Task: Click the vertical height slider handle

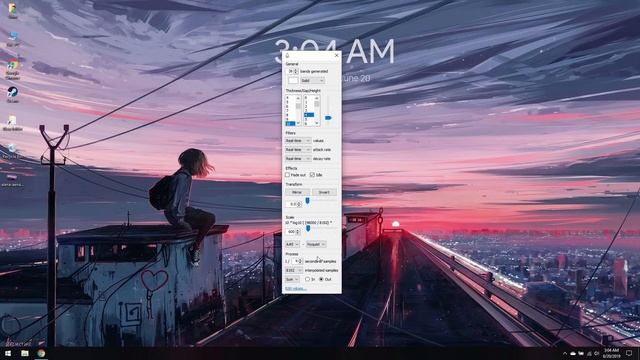Action: pyautogui.click(x=328, y=118)
